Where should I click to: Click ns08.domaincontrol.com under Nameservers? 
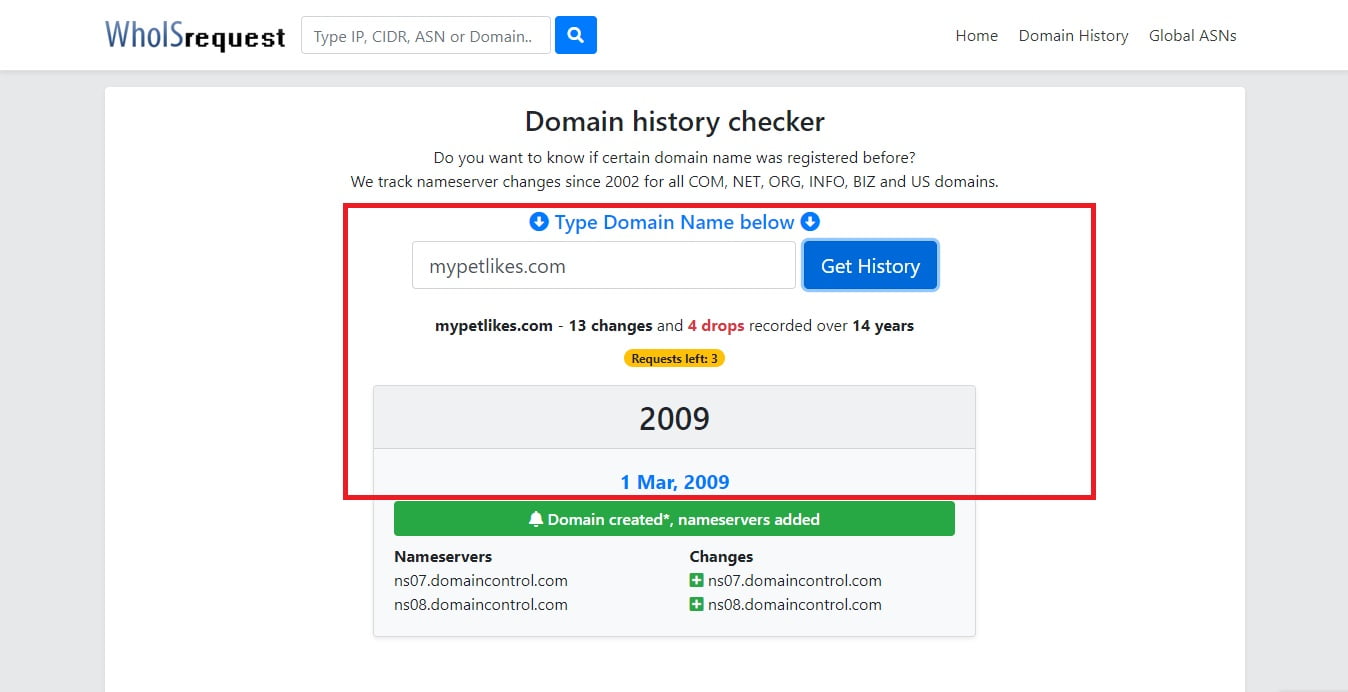coord(481,604)
